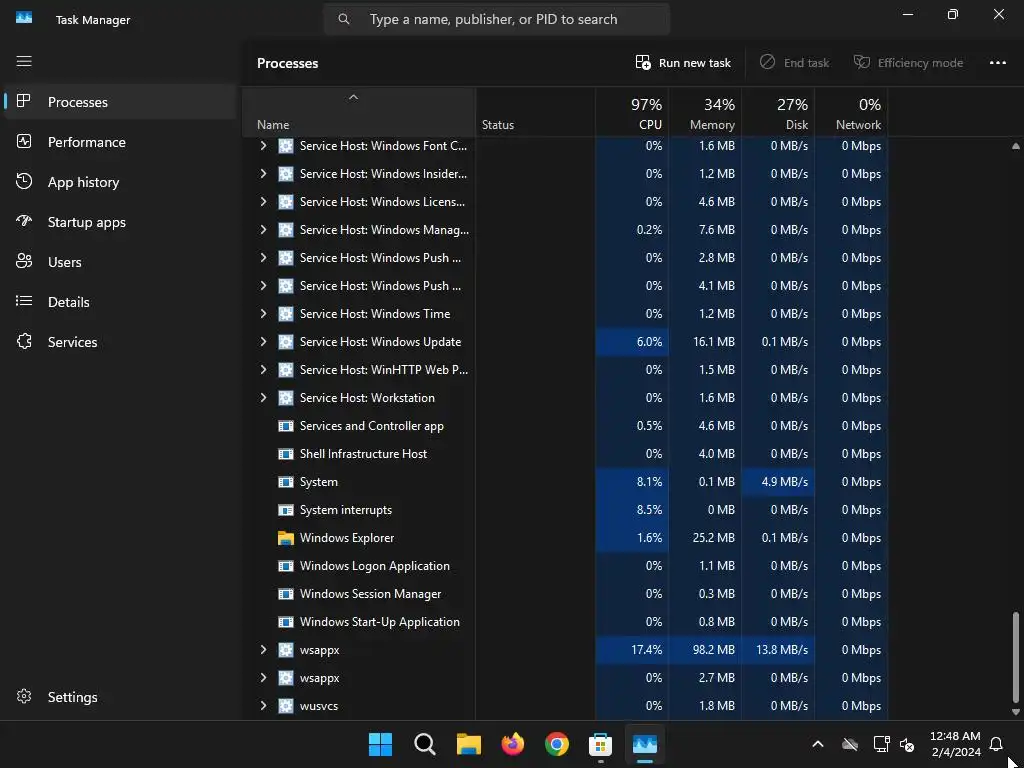The image size is (1024, 768).
Task: Click System interrupts process icon
Action: pyautogui.click(x=285, y=510)
